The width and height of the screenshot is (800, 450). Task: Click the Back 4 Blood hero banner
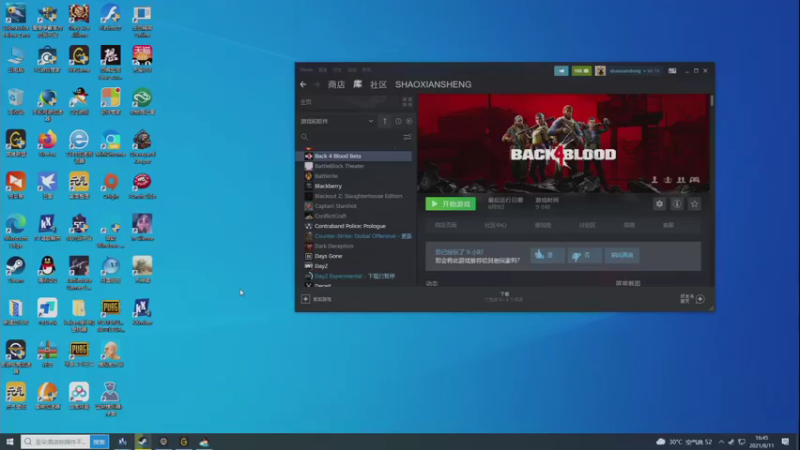point(563,143)
